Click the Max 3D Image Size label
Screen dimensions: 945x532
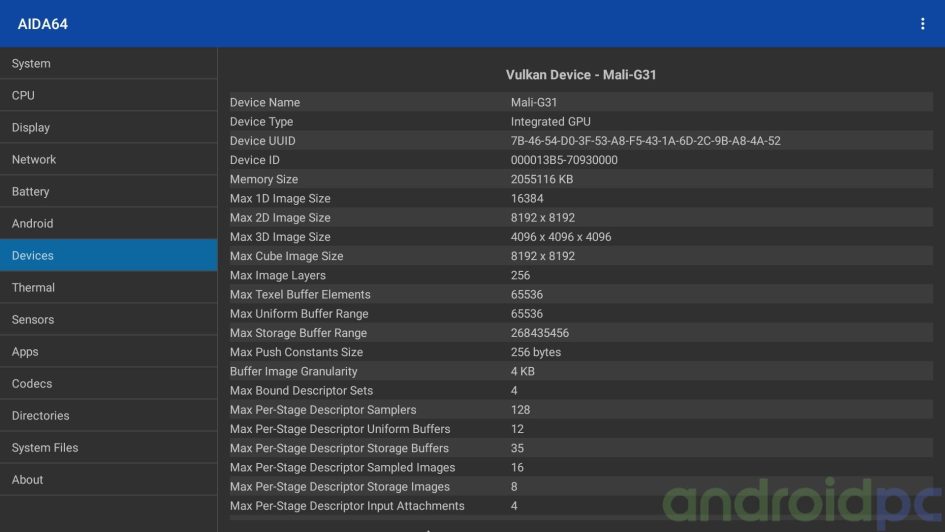[x=280, y=237]
